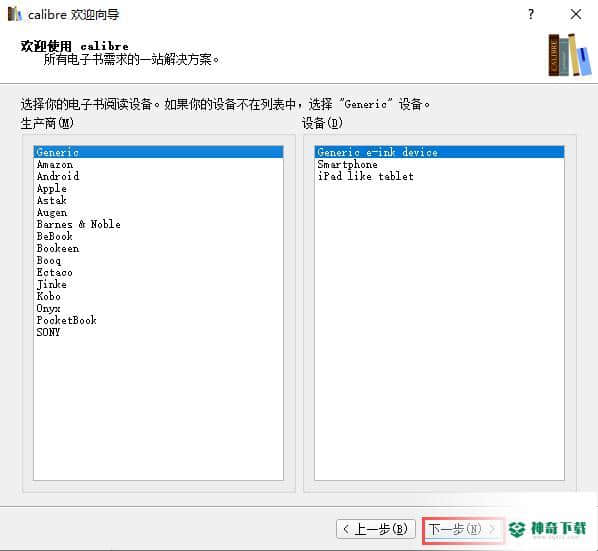This screenshot has height=551, width=598.
Task: Choose Booq as the manufacturer
Action: tap(158, 260)
